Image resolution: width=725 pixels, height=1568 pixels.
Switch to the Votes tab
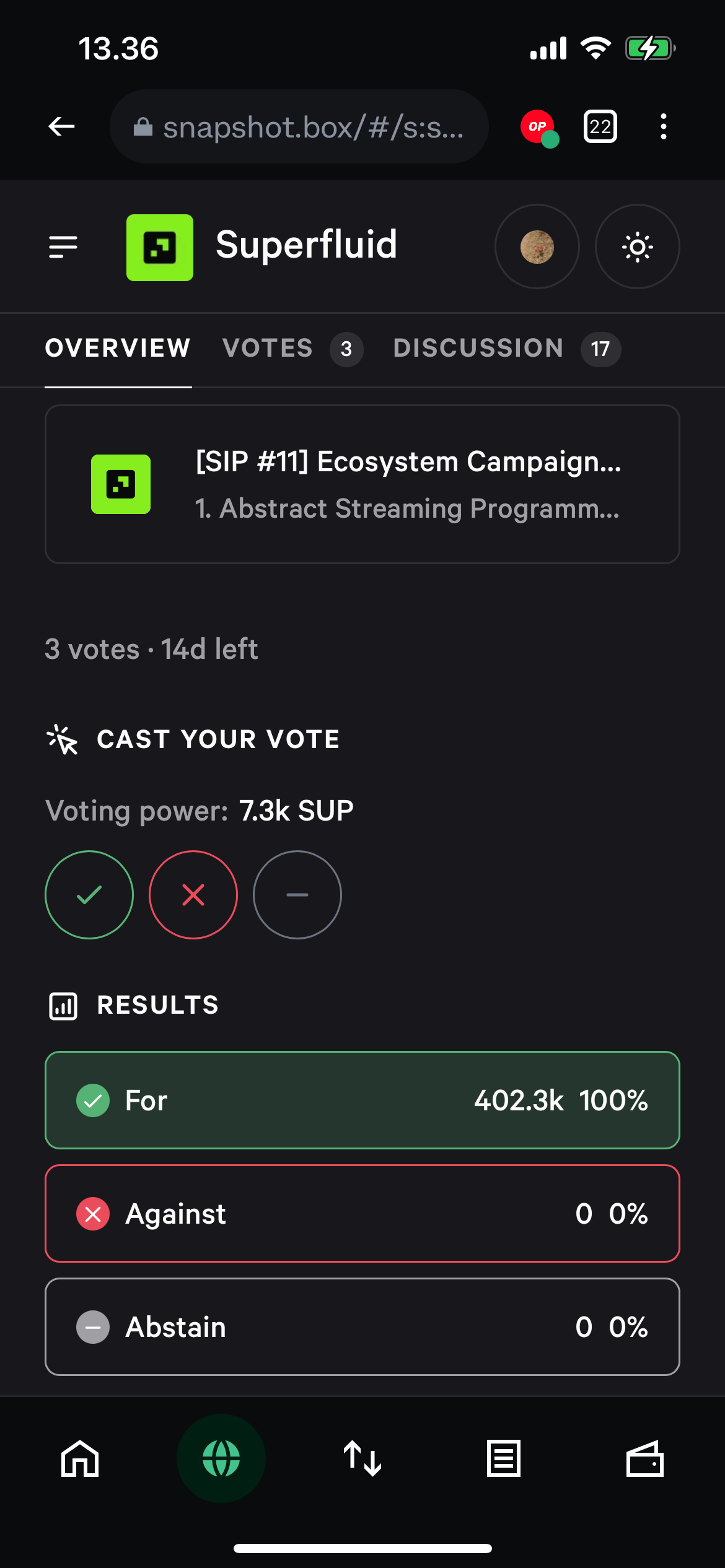pyautogui.click(x=291, y=349)
